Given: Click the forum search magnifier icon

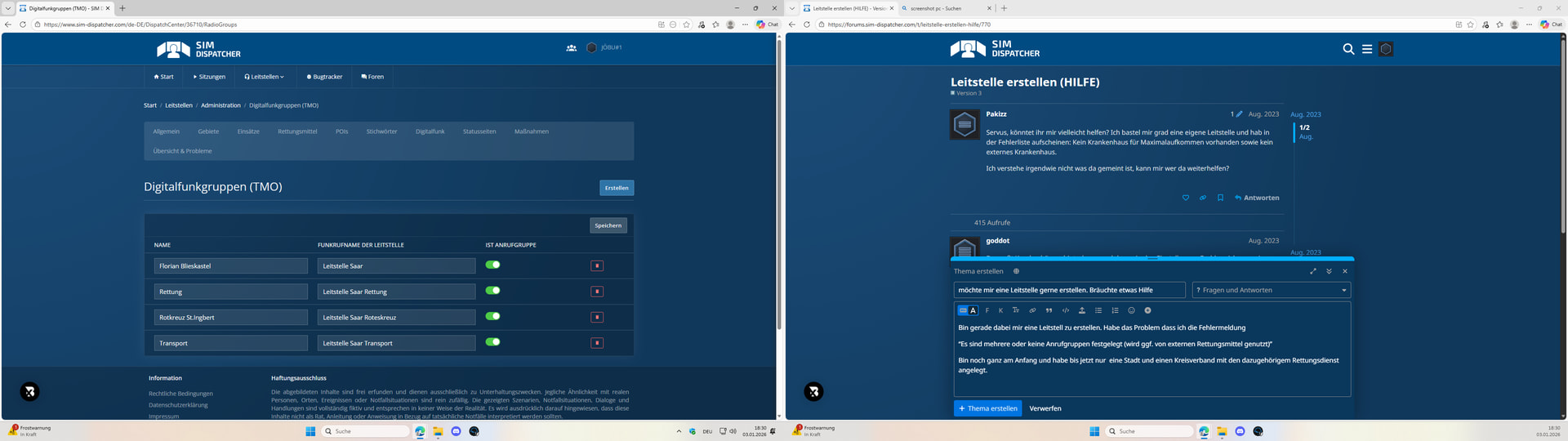Looking at the screenshot, I should click(x=1348, y=49).
